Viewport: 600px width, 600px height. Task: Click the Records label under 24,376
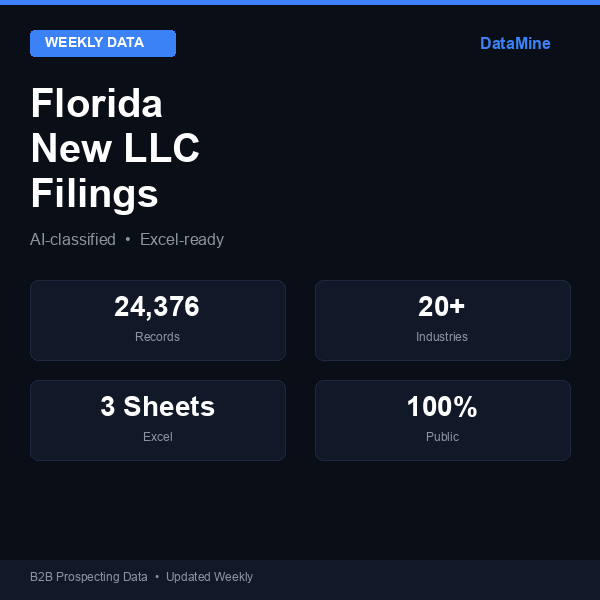click(157, 337)
